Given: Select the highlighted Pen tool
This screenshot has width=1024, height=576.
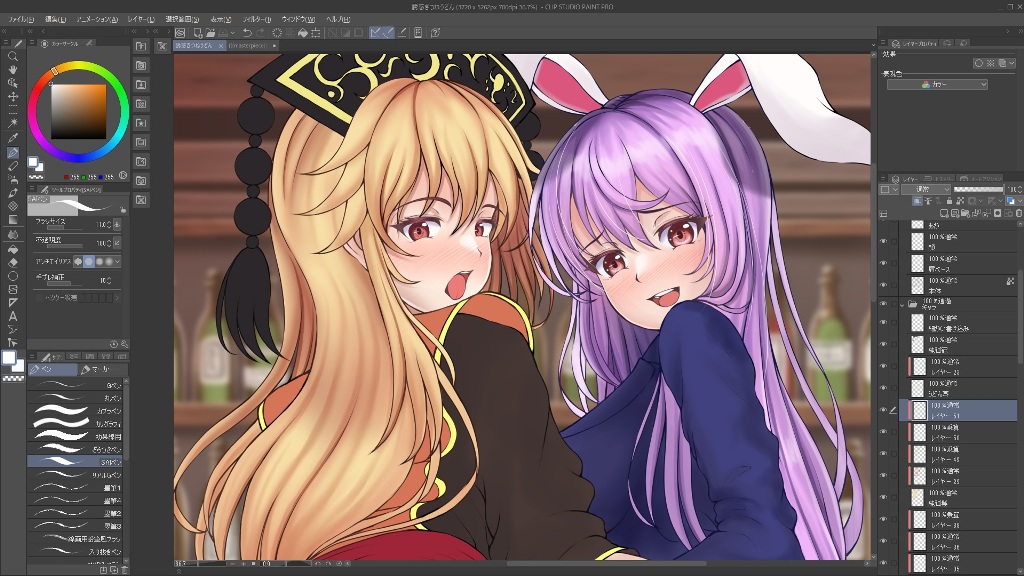Looking at the screenshot, I should (12, 153).
